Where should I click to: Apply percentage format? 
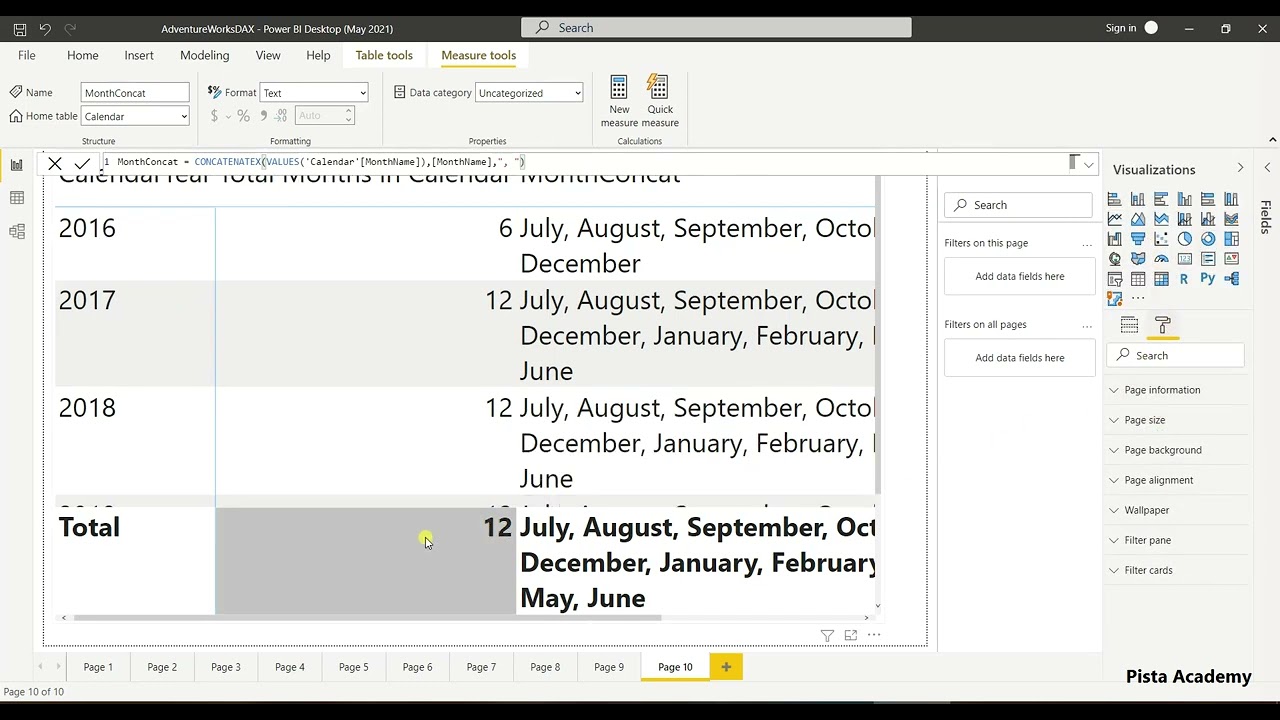pos(243,116)
